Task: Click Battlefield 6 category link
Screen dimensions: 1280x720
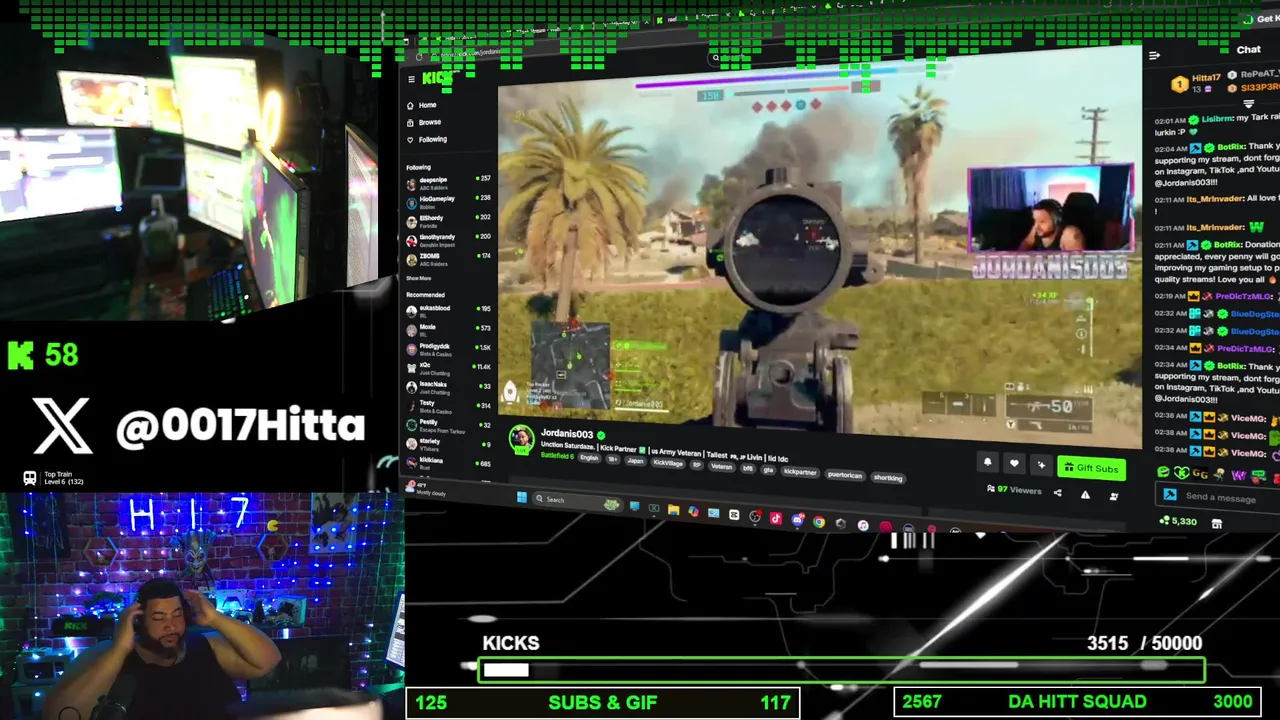Action: point(557,456)
